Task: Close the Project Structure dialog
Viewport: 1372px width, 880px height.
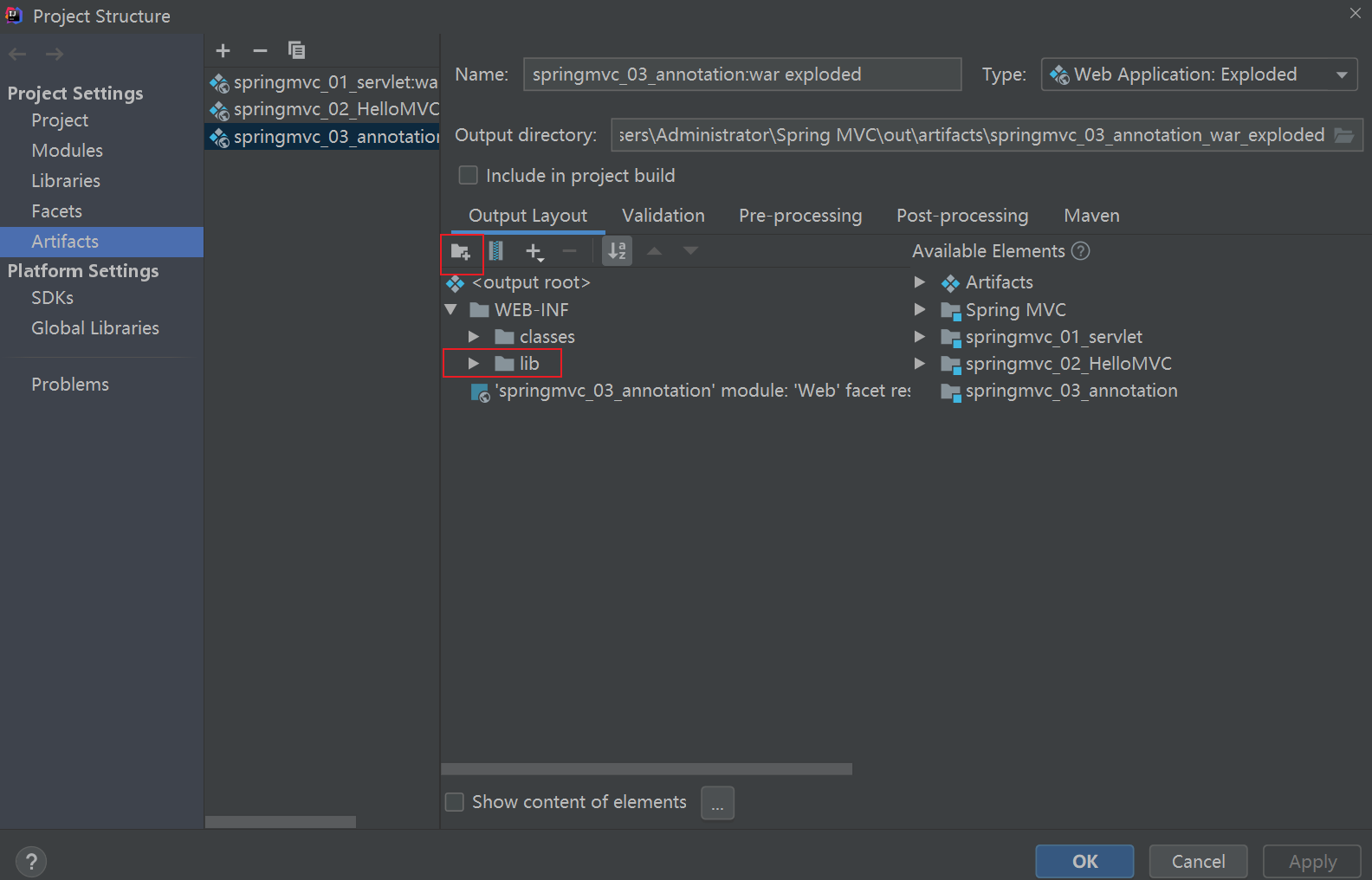Action: (1355, 13)
